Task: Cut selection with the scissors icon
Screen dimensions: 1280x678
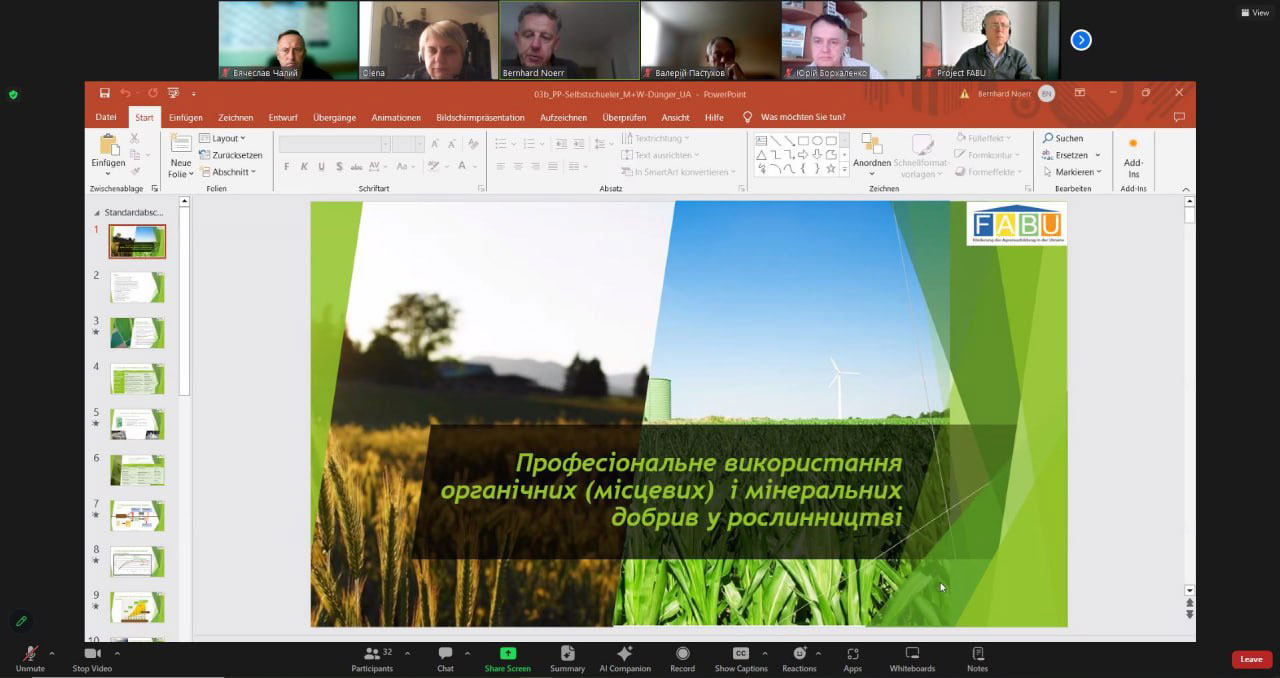Action: coord(135,139)
